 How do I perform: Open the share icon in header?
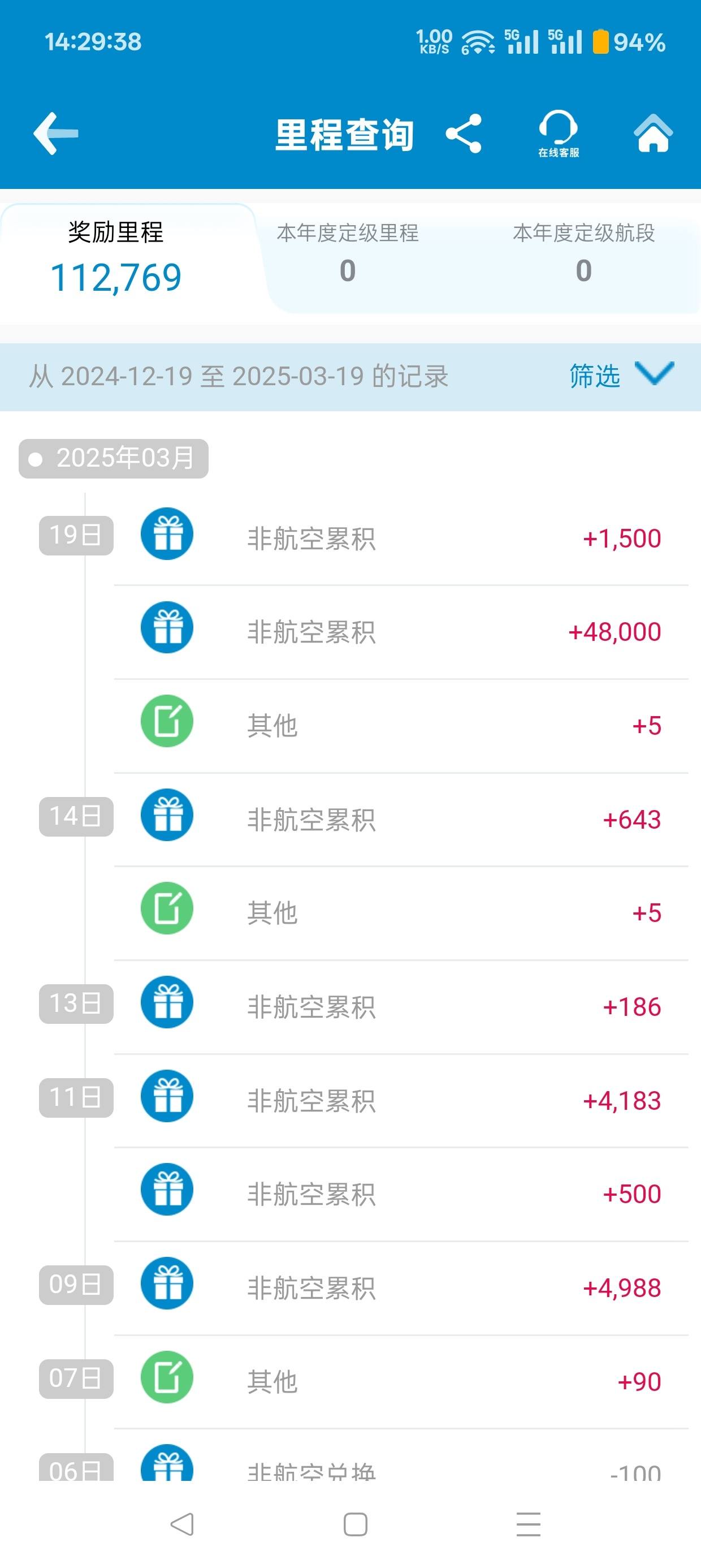464,133
